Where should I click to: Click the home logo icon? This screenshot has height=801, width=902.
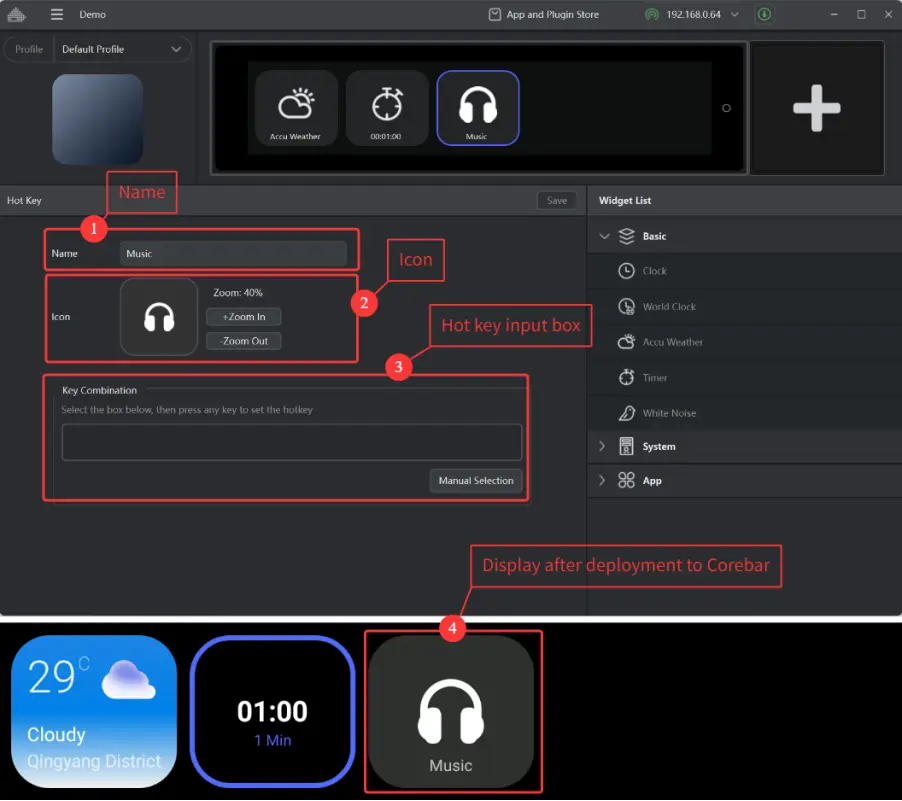pos(17,14)
